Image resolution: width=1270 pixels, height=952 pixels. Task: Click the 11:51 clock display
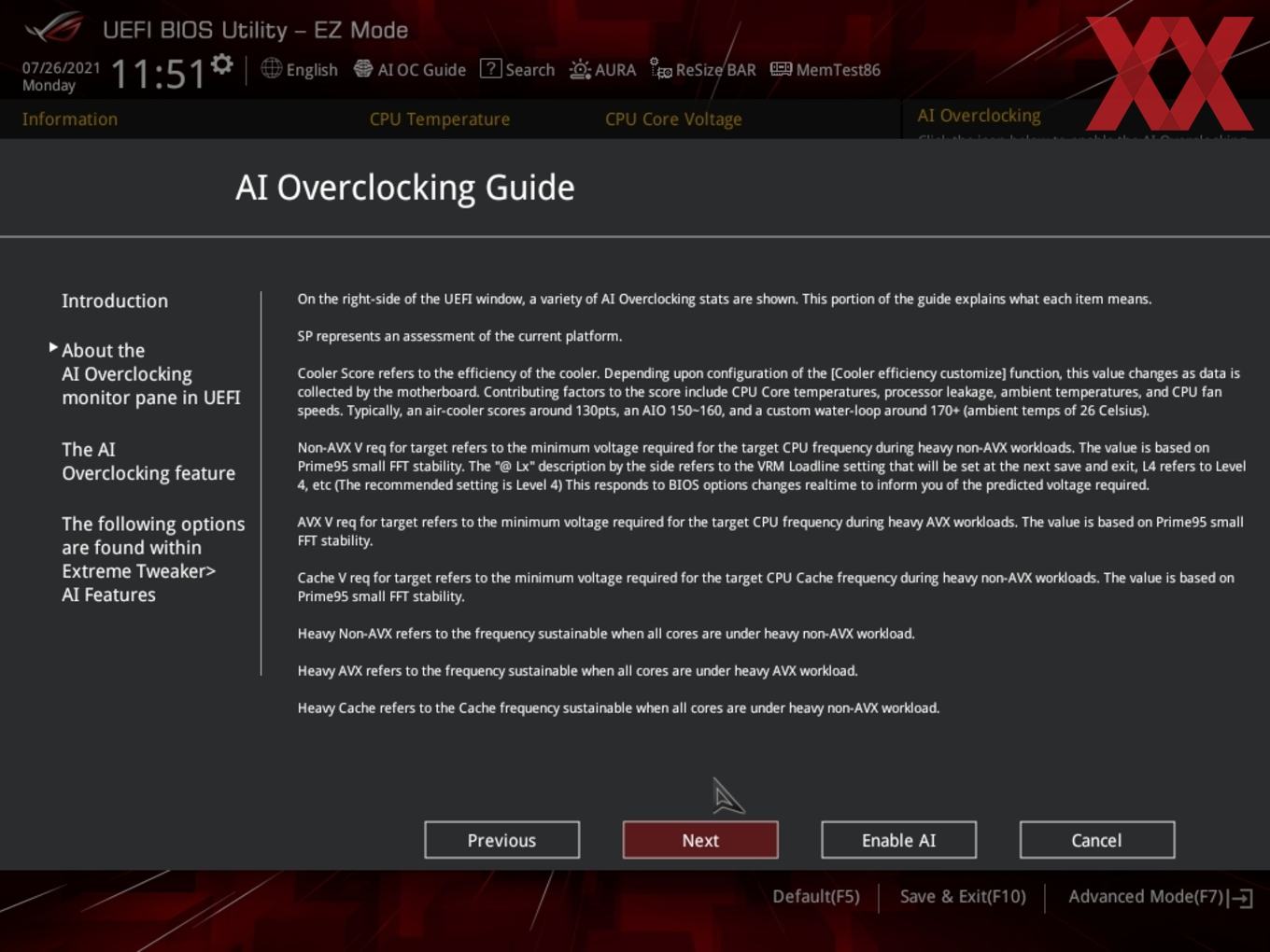click(x=158, y=74)
